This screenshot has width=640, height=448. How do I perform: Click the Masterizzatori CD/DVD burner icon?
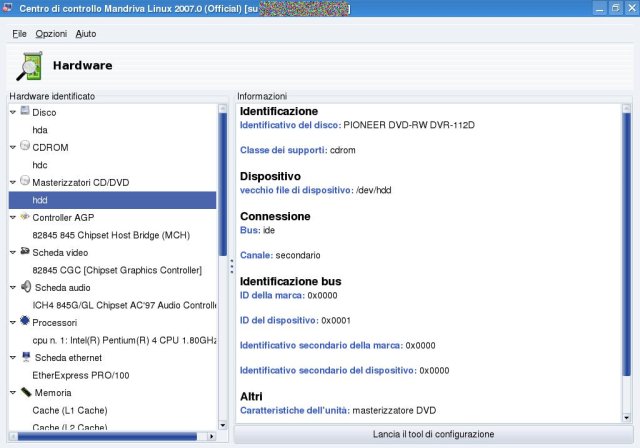[x=25, y=181]
